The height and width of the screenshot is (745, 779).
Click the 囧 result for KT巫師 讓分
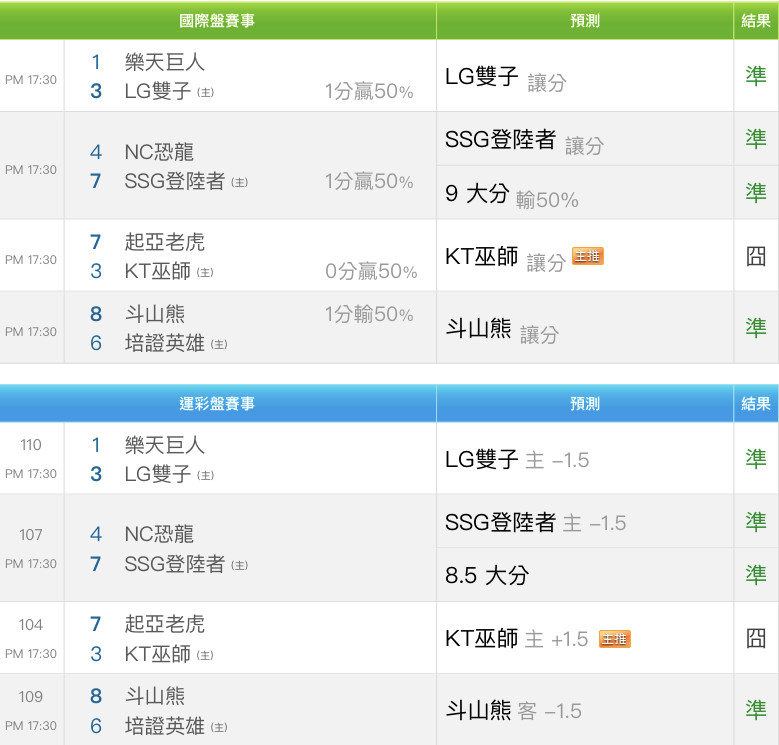[x=756, y=256]
